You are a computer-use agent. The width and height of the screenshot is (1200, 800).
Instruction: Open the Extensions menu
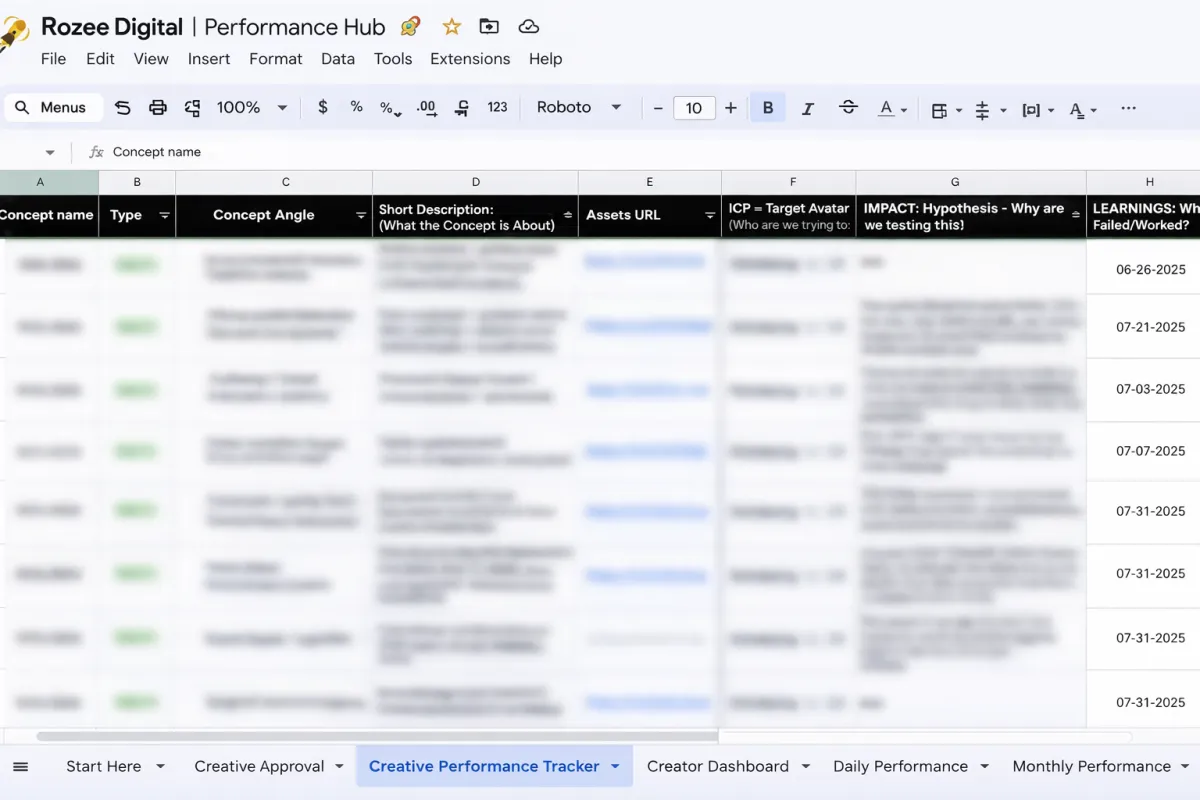click(x=470, y=59)
